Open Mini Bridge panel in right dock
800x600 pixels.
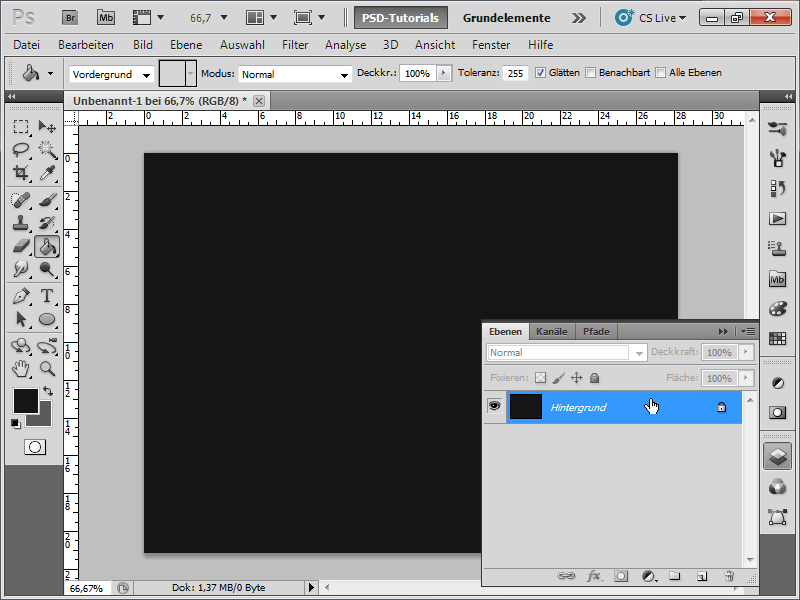coord(777,280)
